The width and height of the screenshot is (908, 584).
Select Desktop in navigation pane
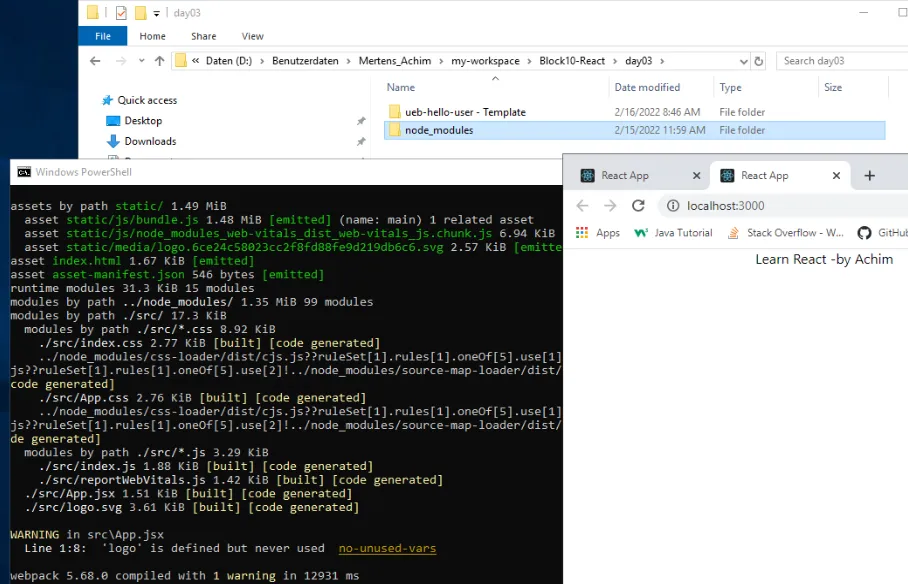(x=143, y=121)
